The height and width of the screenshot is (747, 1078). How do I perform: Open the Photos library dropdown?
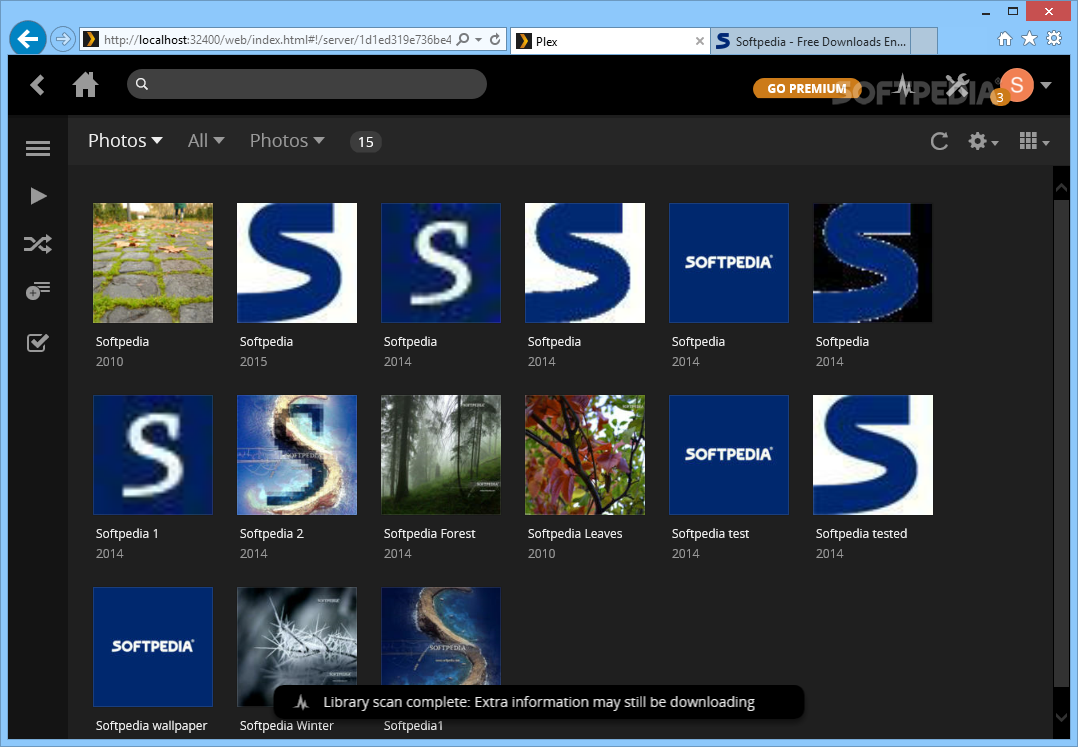125,141
